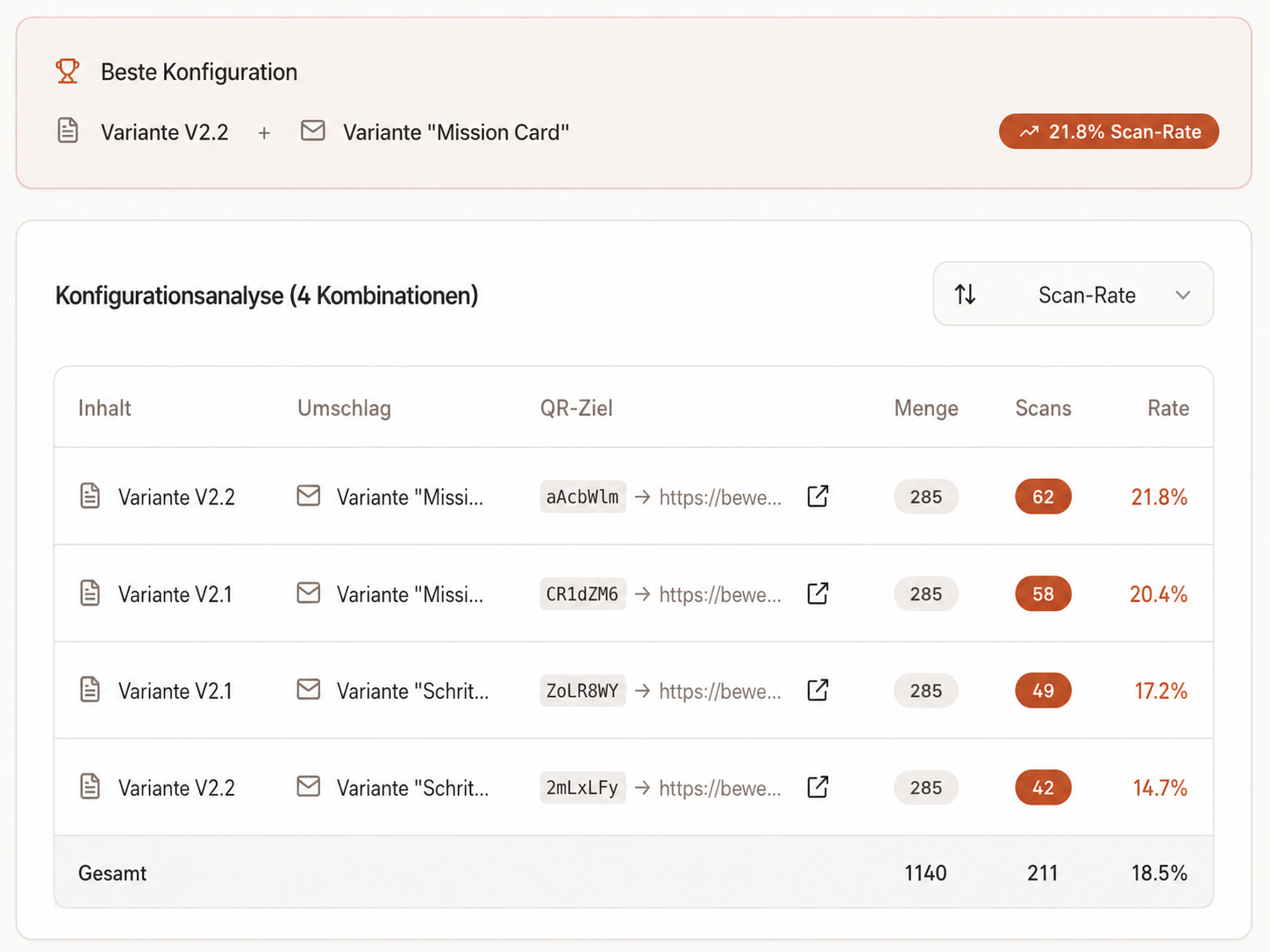1270x952 pixels.
Task: Open external link for aAcbWlm row
Action: pos(817,496)
